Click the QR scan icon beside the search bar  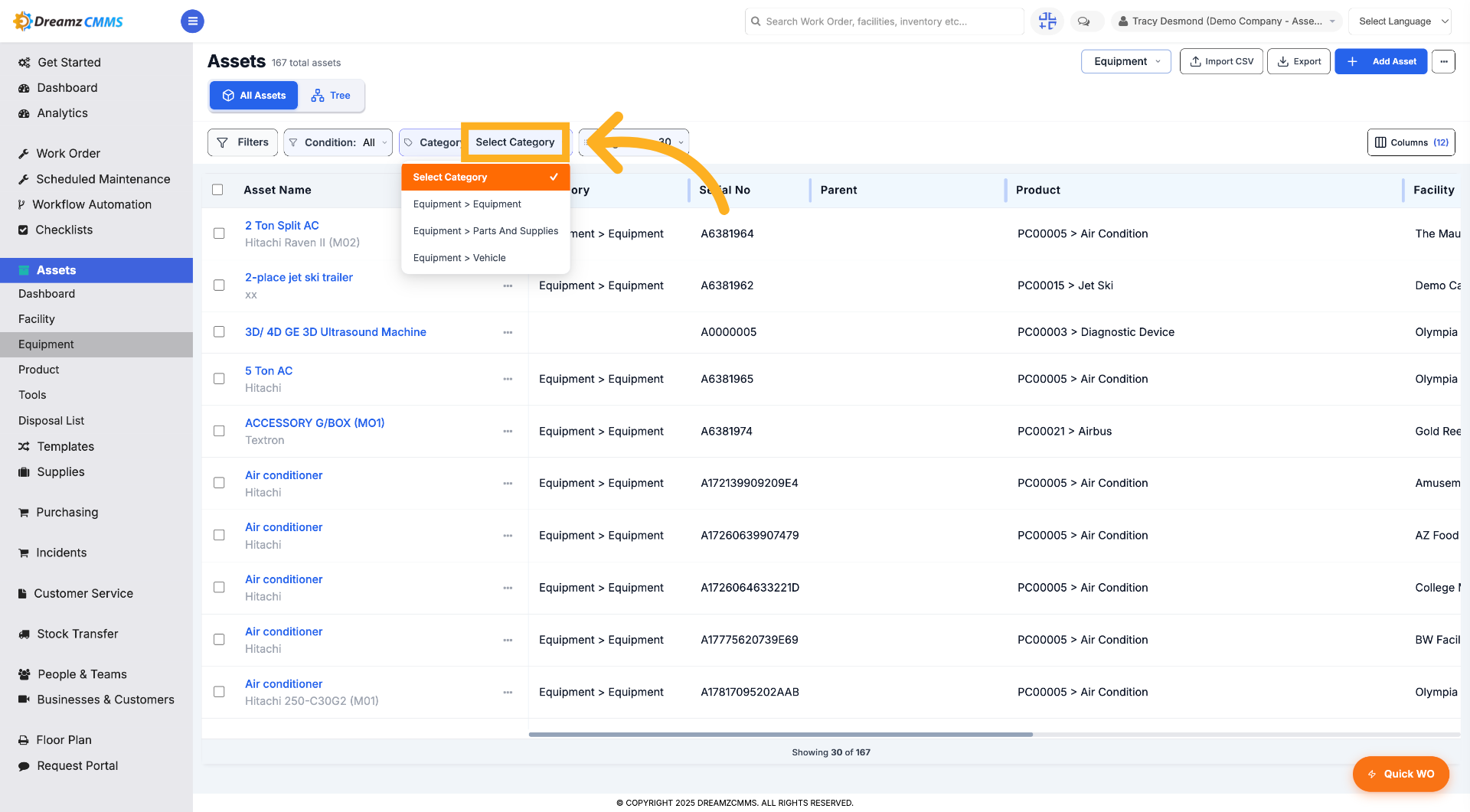1047,21
